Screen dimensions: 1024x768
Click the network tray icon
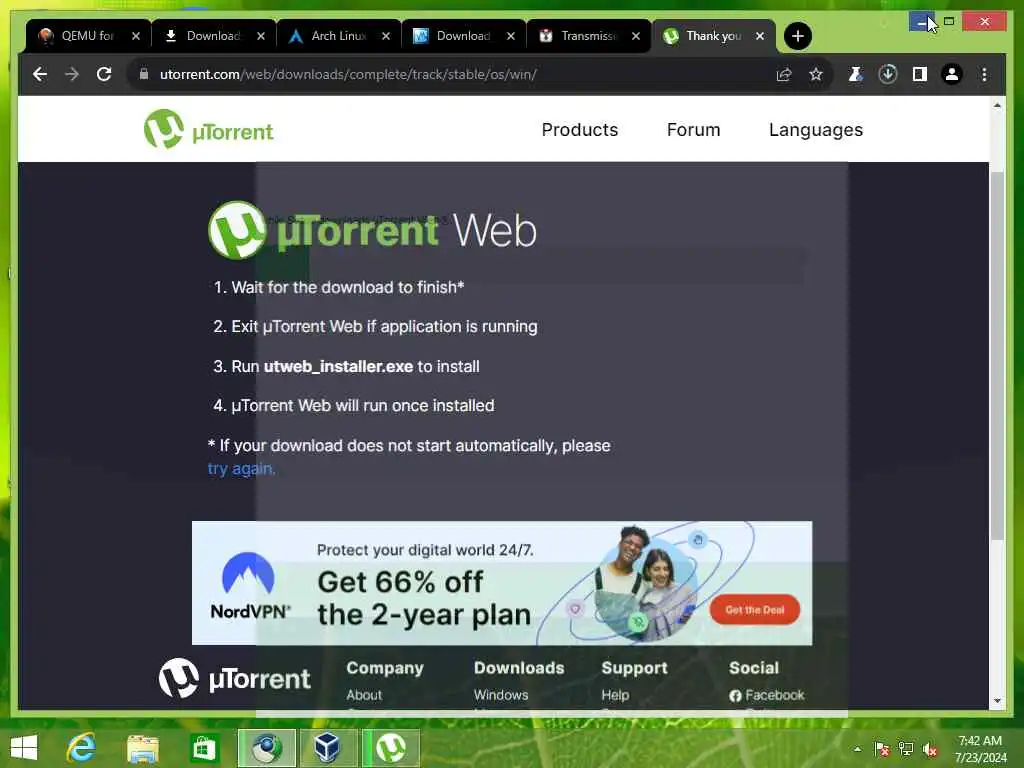click(906, 749)
